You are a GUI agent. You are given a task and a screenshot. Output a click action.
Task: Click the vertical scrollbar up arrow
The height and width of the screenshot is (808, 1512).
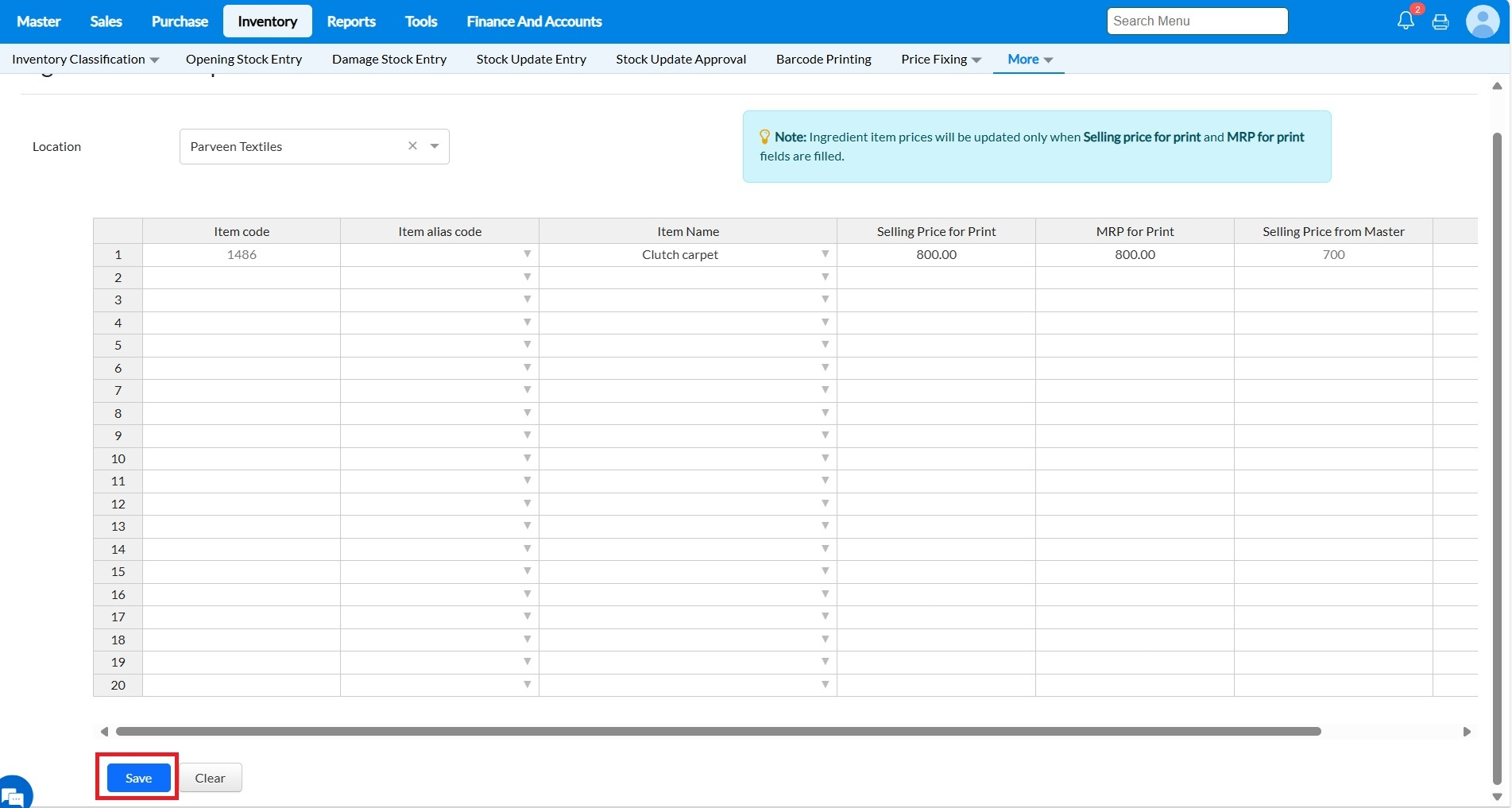[1496, 86]
